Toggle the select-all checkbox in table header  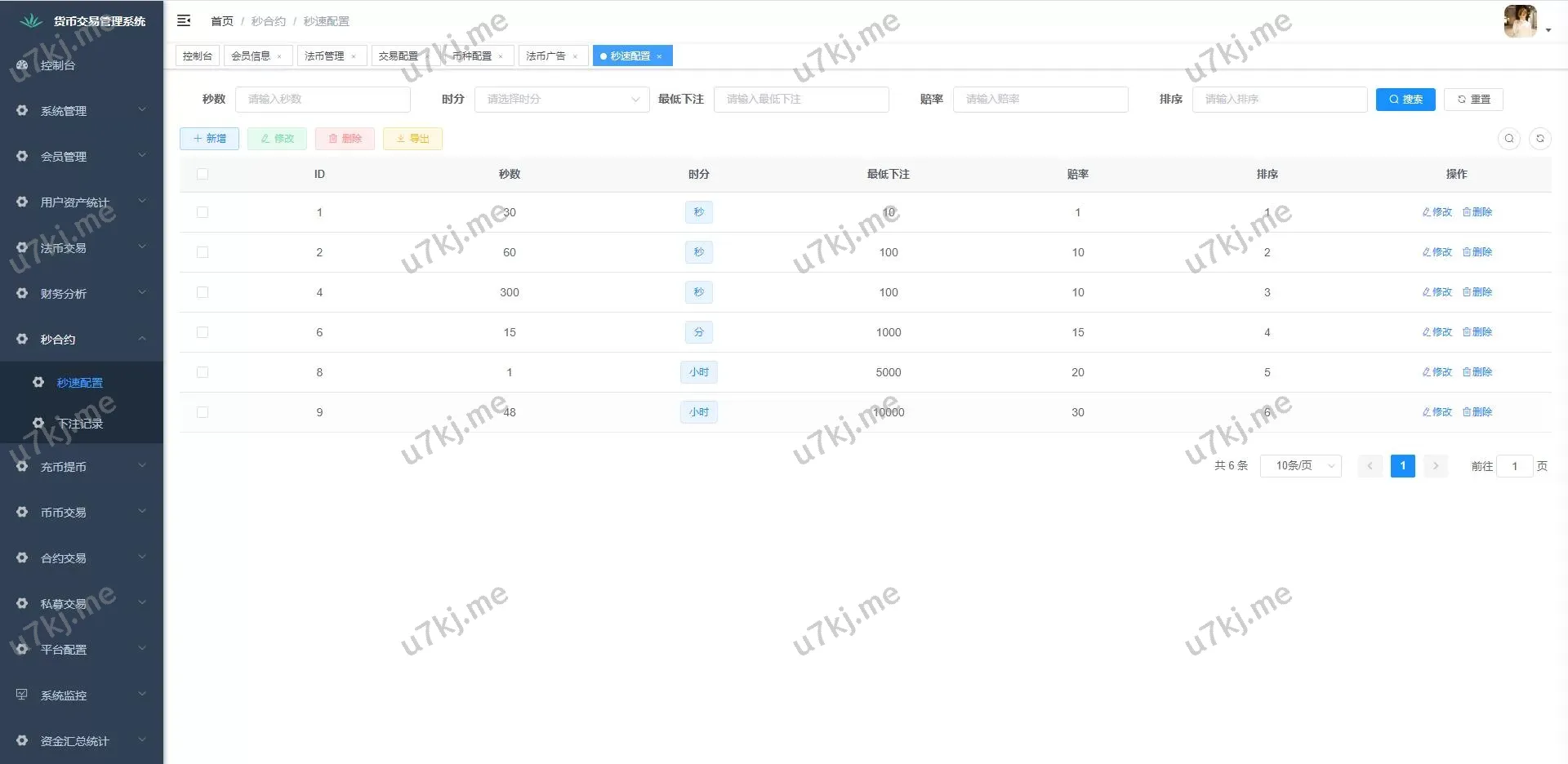pos(203,174)
